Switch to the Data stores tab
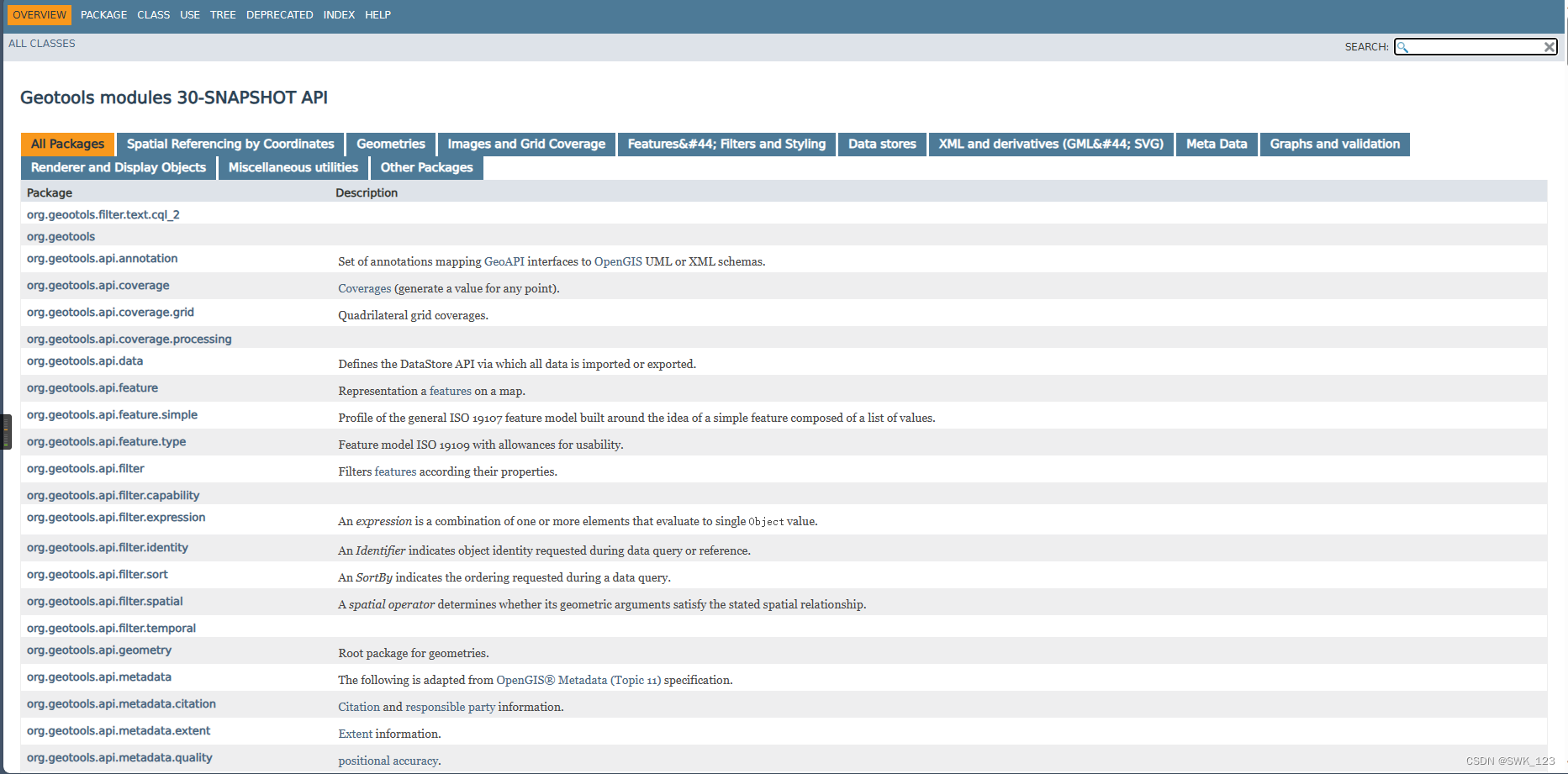Viewport: 1568px width, 774px height. [882, 145]
